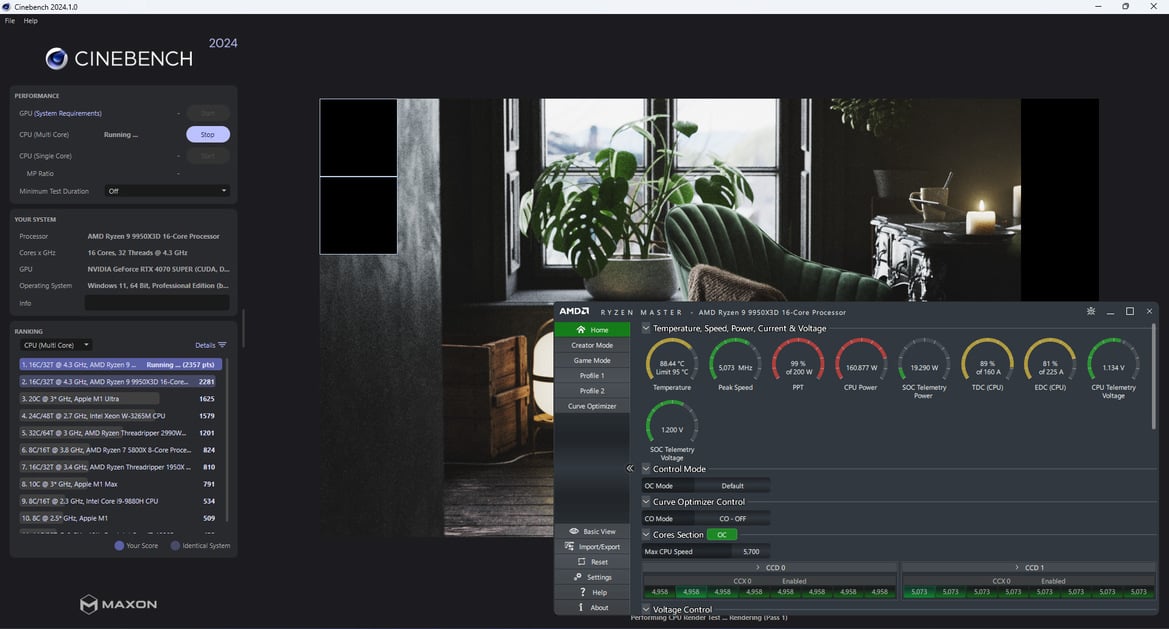Click the Ryzen Master vertical scrollbar
The width and height of the screenshot is (1169, 629).
(x=1154, y=376)
